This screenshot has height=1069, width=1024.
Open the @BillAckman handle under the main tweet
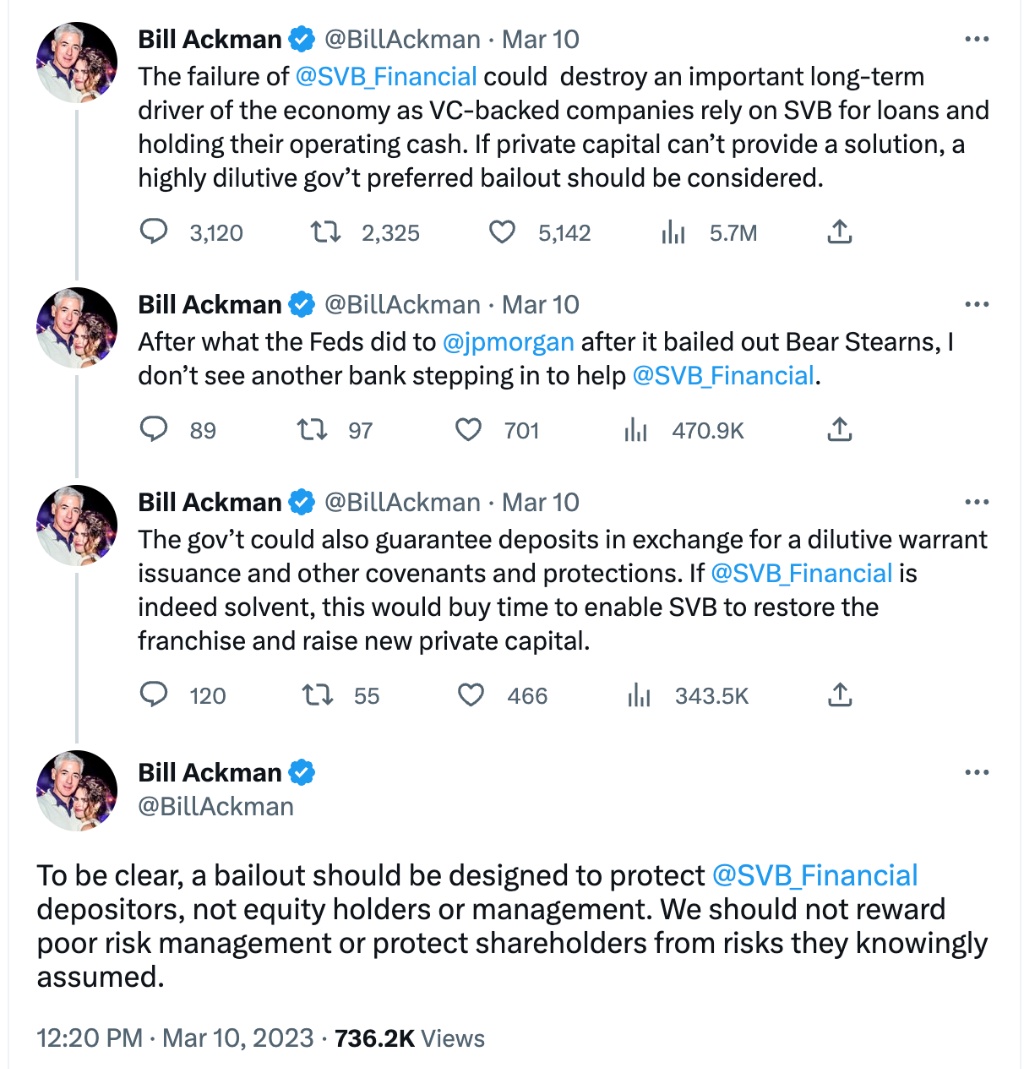216,806
